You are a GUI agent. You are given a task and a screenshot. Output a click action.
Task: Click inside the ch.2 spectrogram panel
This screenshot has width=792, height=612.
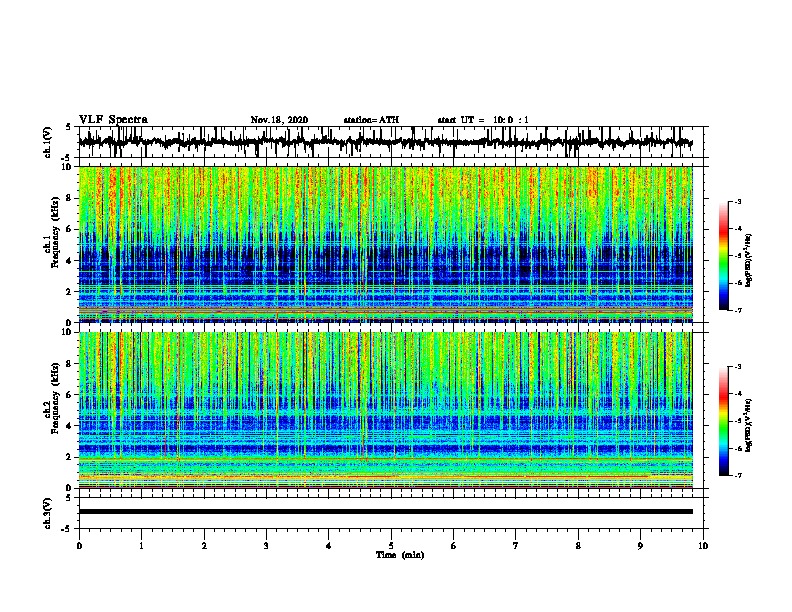point(385,410)
